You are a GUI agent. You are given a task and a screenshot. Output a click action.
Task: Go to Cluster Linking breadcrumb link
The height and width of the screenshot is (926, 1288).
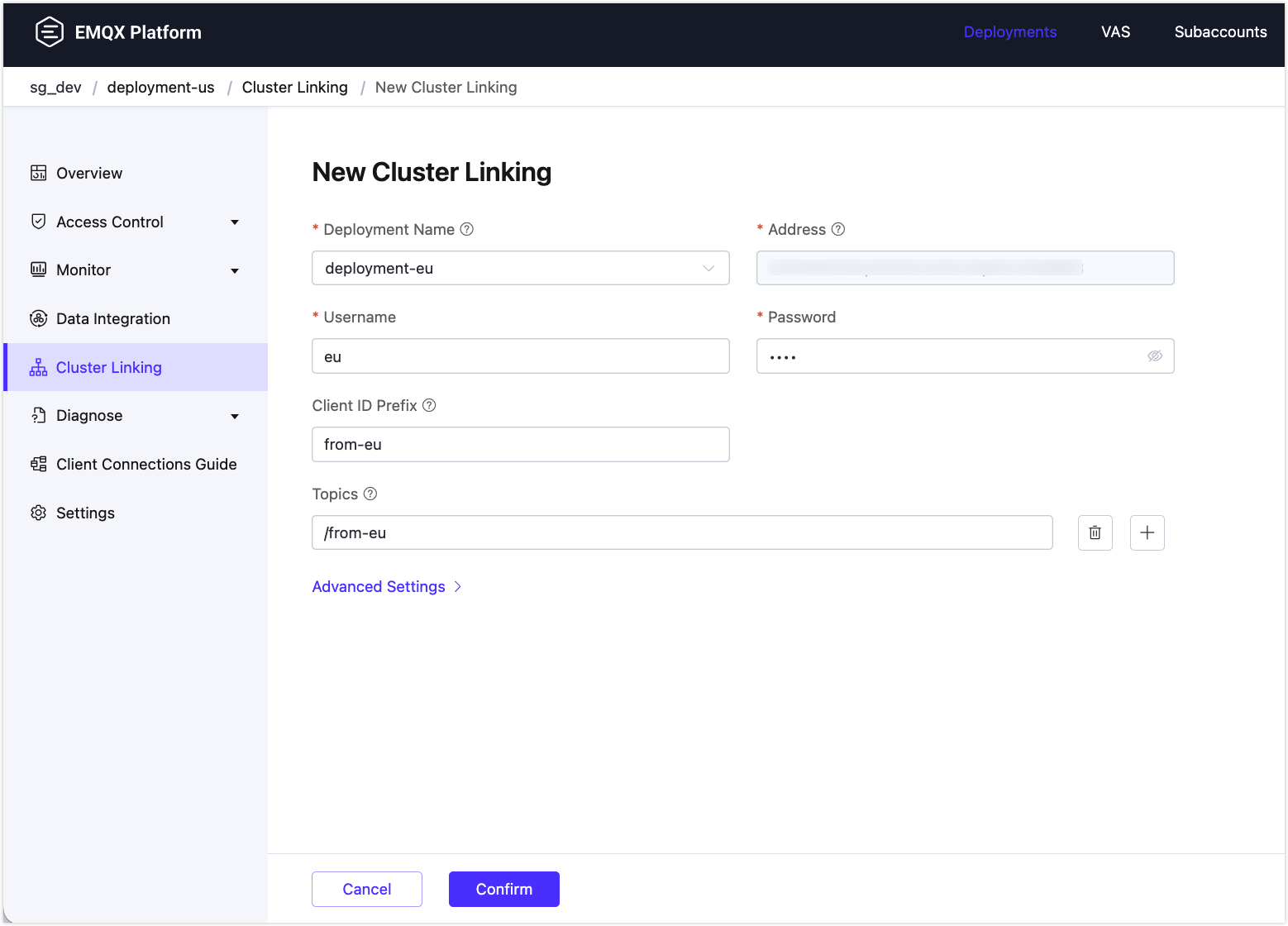pyautogui.click(x=295, y=88)
